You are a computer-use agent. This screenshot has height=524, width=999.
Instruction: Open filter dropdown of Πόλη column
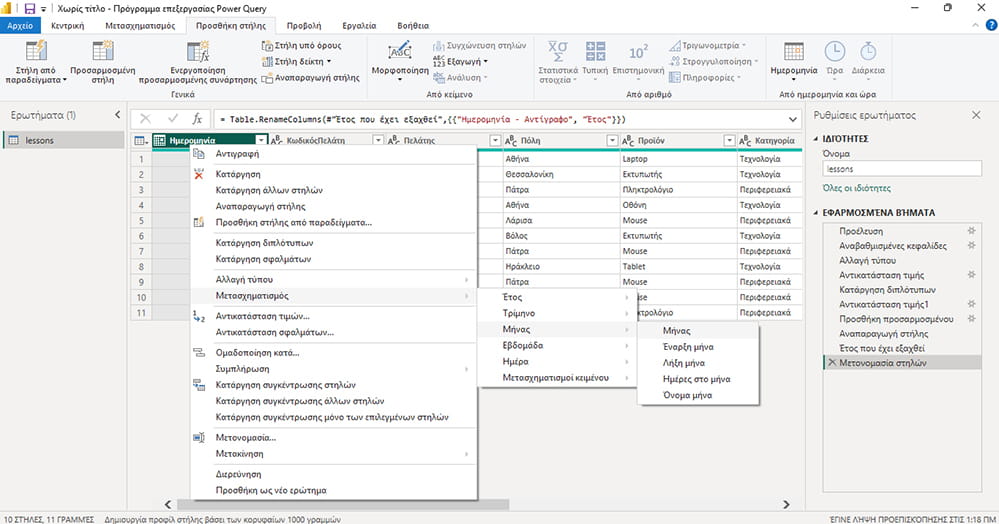click(x=612, y=140)
